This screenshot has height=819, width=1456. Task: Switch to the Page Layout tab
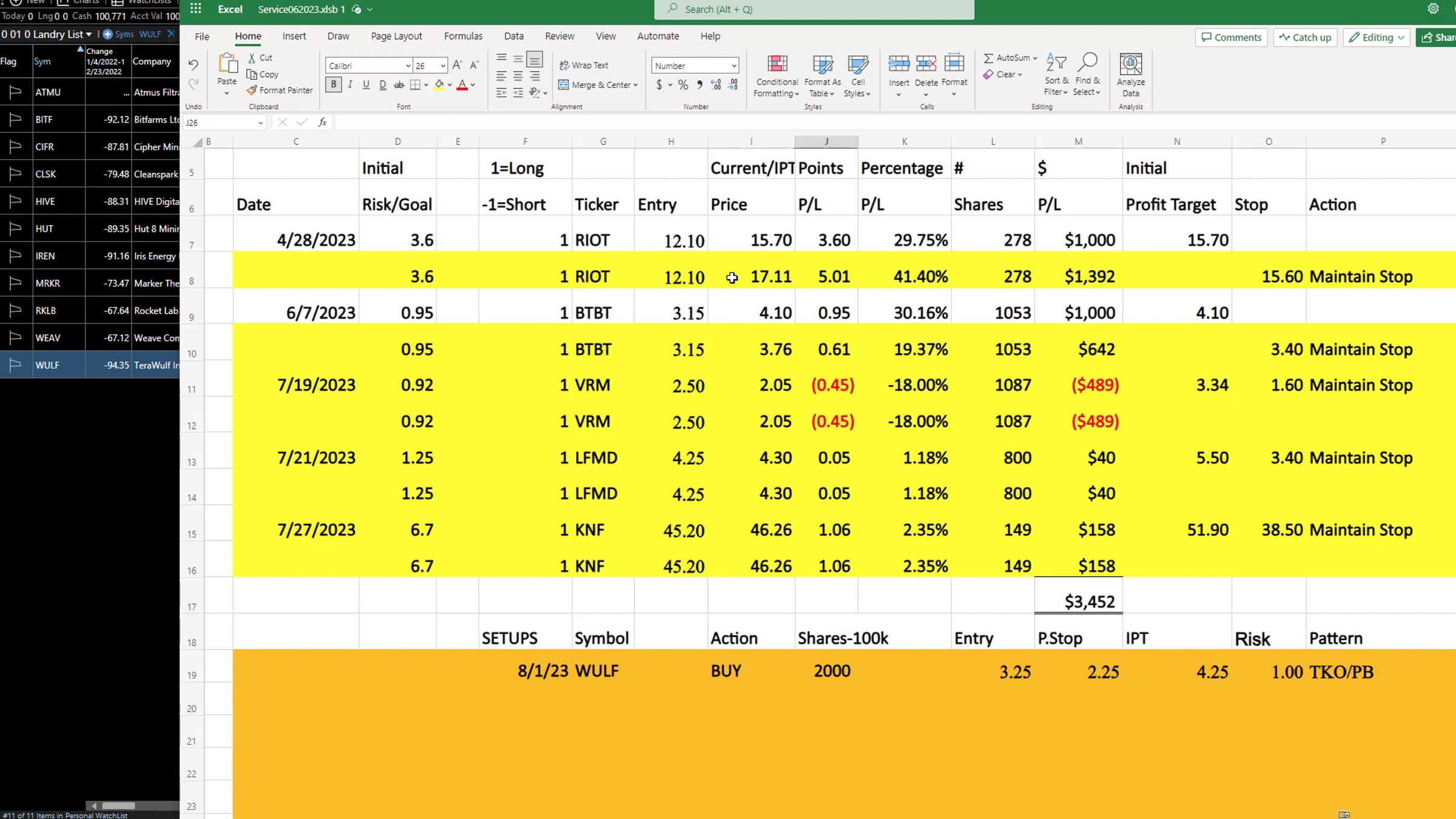point(396,36)
